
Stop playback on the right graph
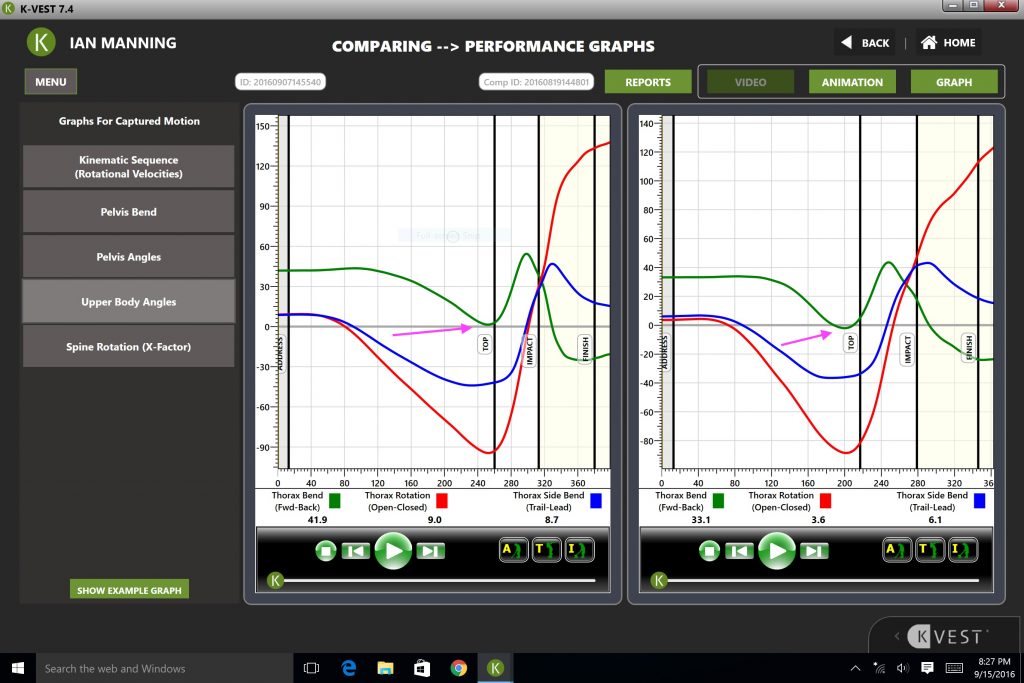pos(709,551)
